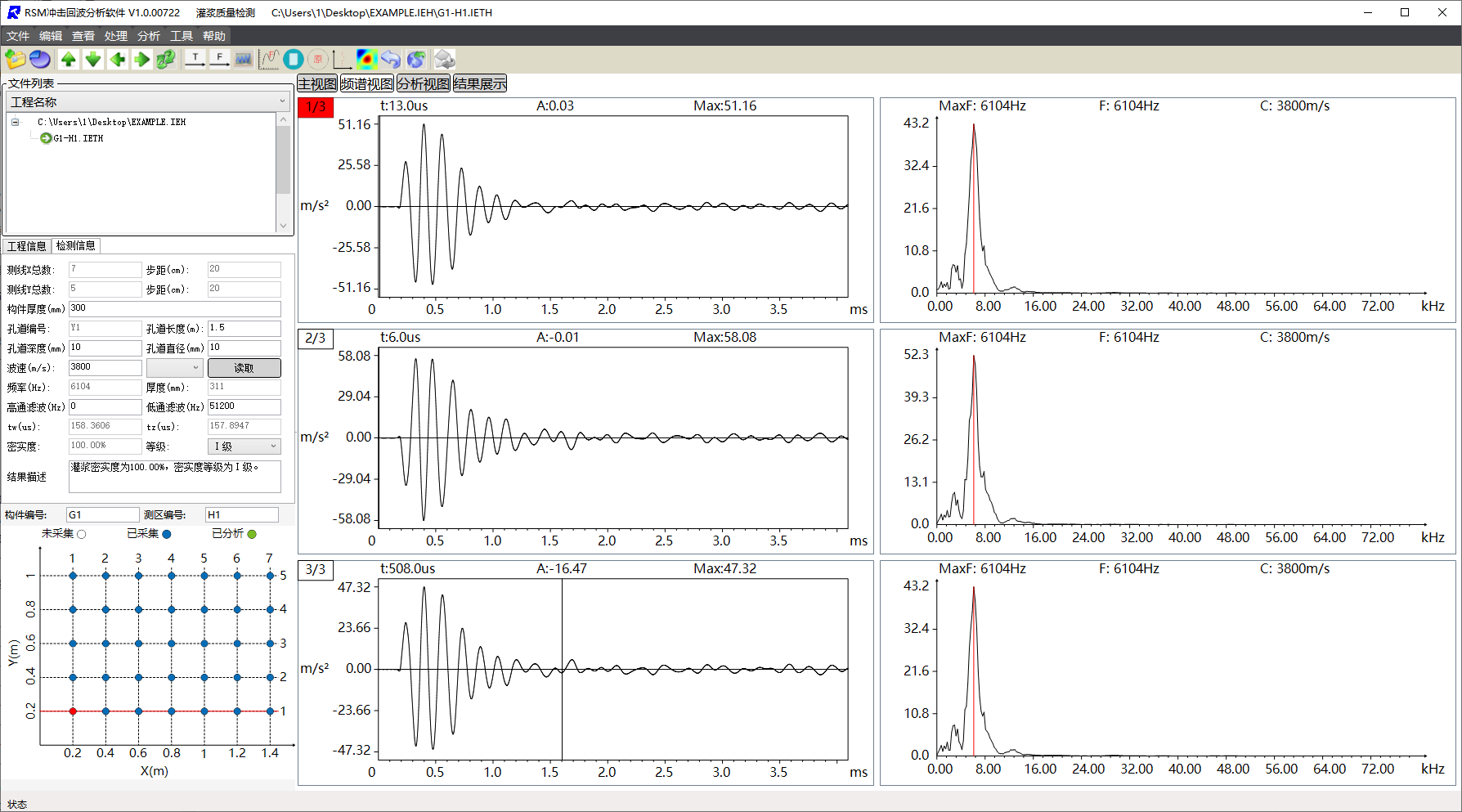The width and height of the screenshot is (1462, 812).
Task: Click the blue undo arrow icon
Action: [391, 59]
